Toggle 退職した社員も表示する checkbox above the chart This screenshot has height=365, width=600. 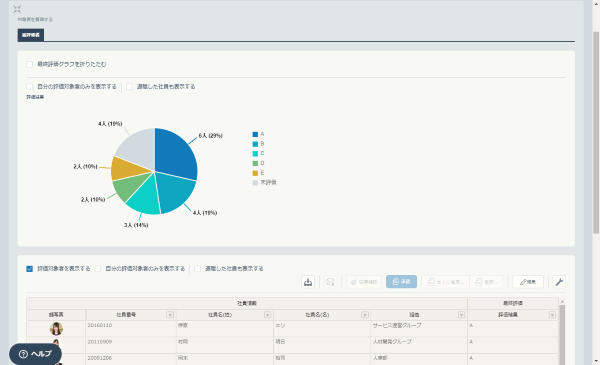(x=129, y=87)
